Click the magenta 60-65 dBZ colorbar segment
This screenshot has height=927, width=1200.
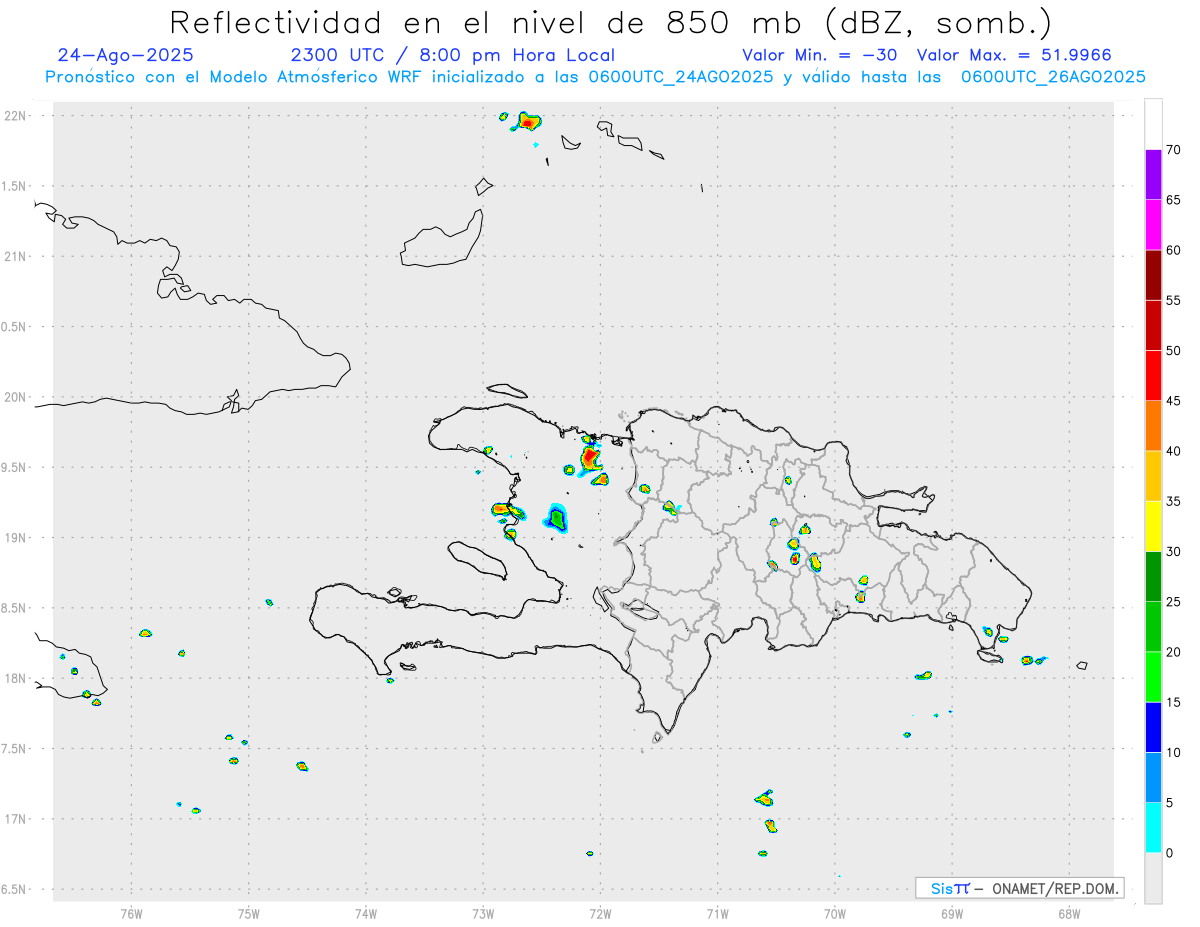tap(1153, 224)
